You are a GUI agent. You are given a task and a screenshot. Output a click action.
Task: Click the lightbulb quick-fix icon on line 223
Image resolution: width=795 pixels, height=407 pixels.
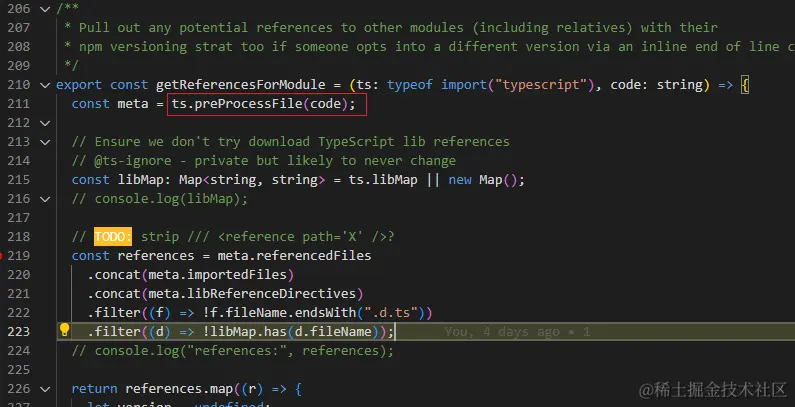point(64,330)
